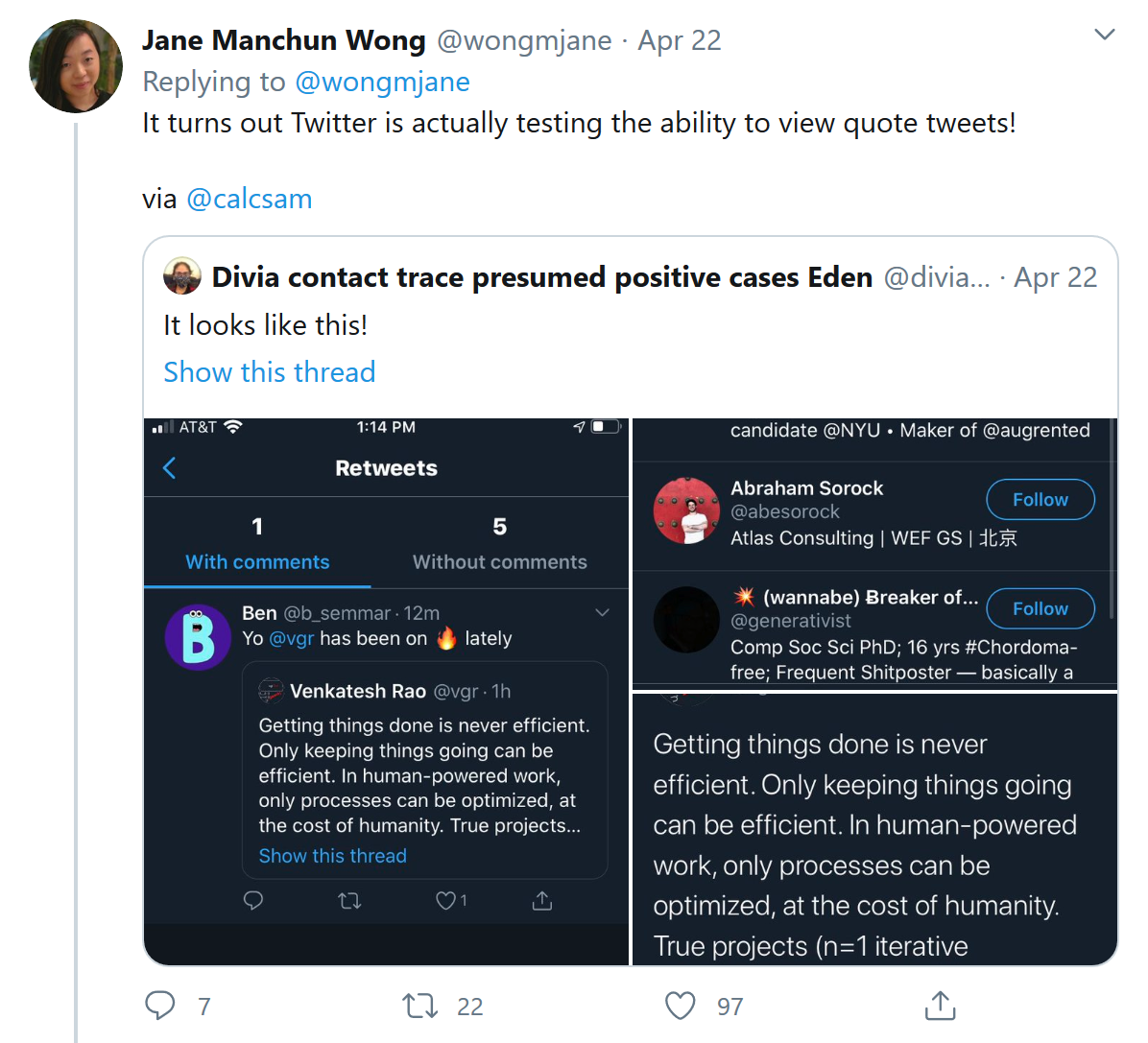Screen dimensions: 1148x1043
Task: Like Ben's tweet with heart icon
Action: point(445,900)
